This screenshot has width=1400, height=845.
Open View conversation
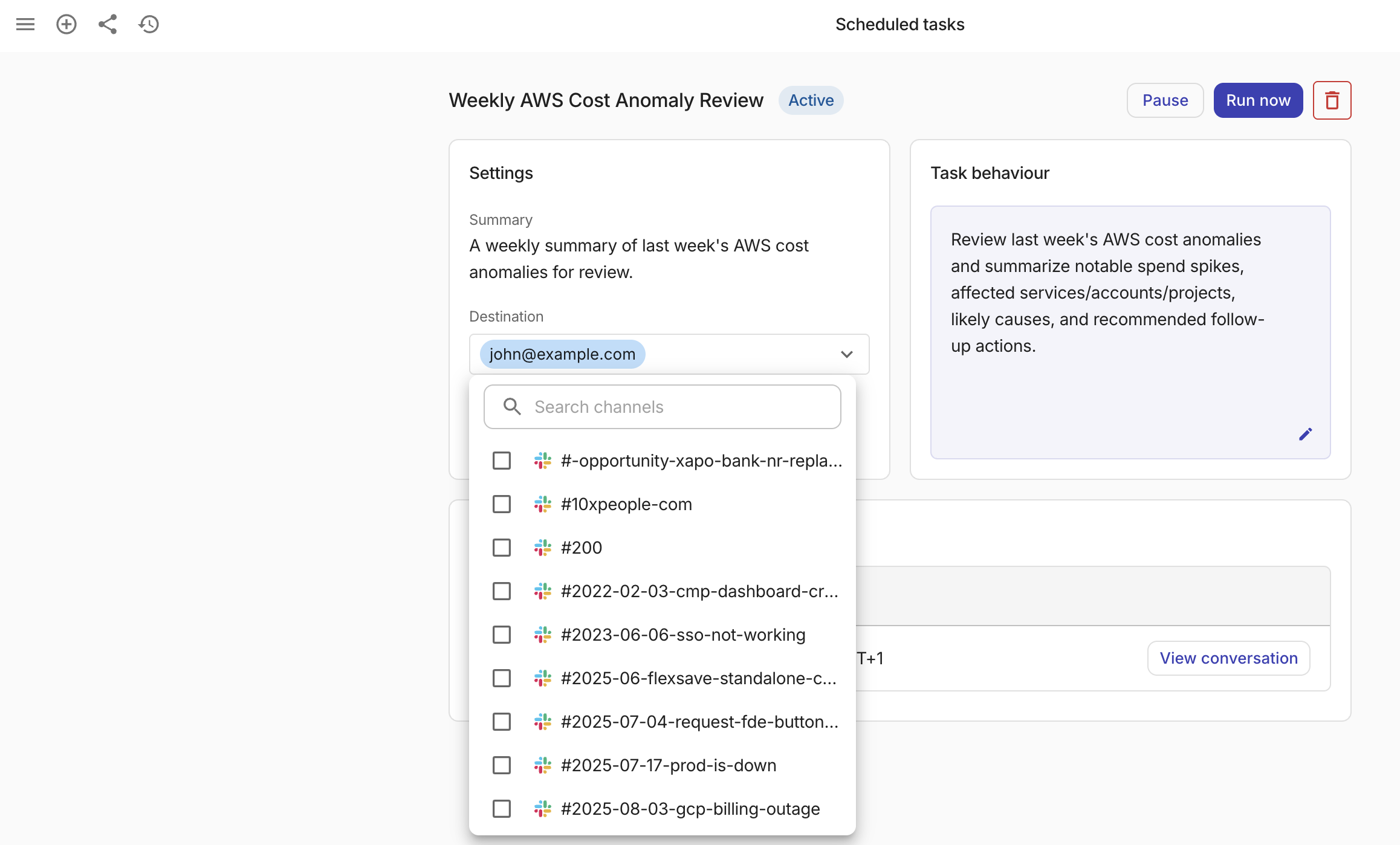pos(1228,658)
